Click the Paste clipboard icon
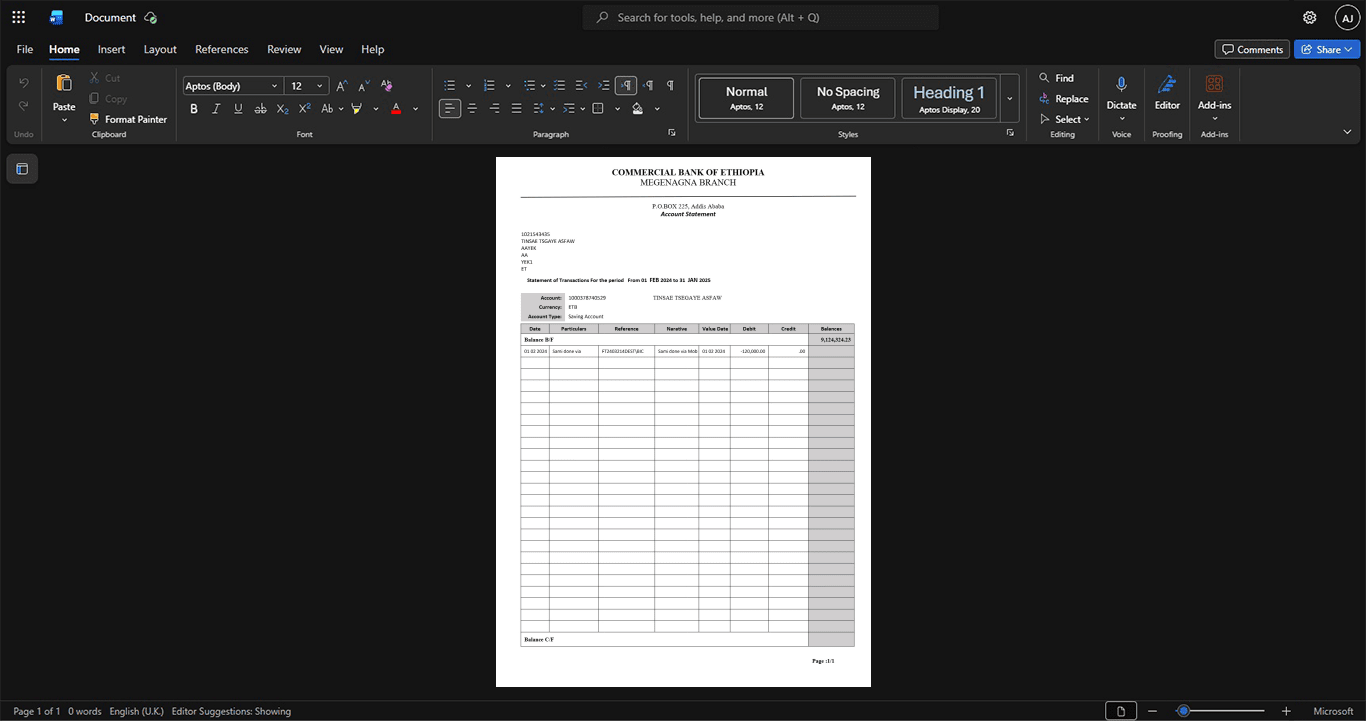Viewport: 1366px width, 721px height. (x=64, y=84)
